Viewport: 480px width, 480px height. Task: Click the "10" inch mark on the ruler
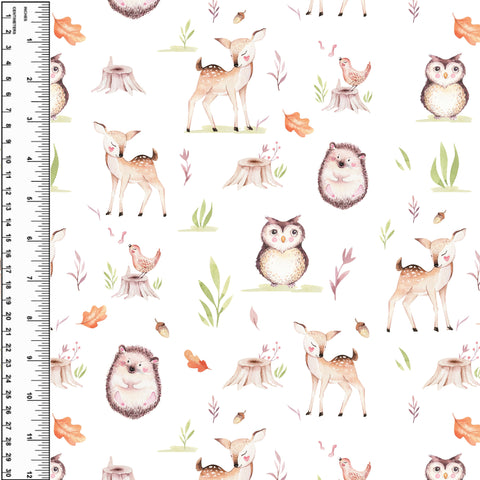(x=30, y=396)
